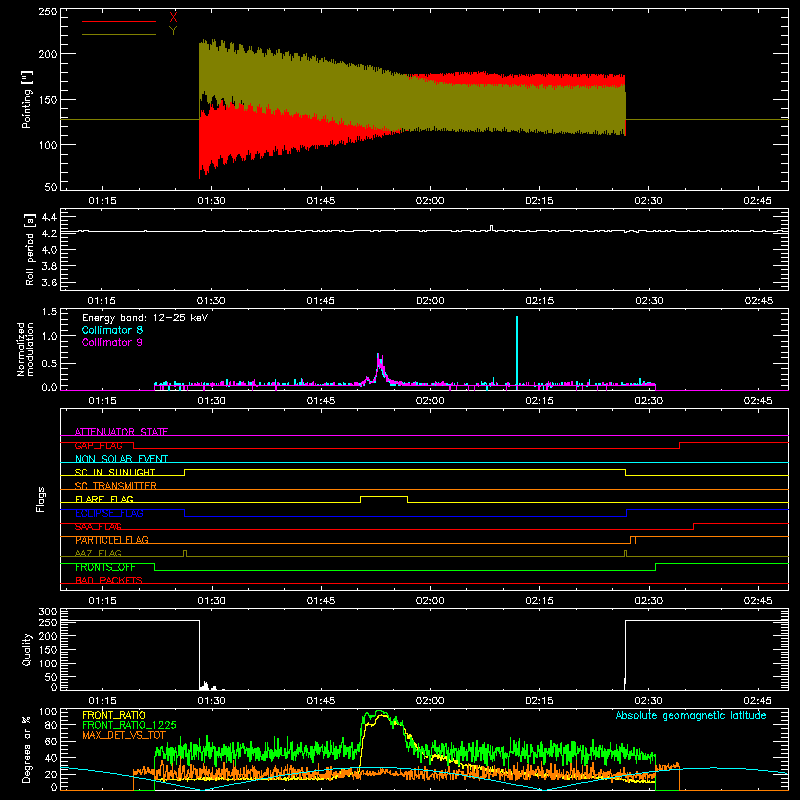The image size is (800, 800).
Task: Click the 01:45 time label under the Roll period plot
Action: [x=320, y=301]
